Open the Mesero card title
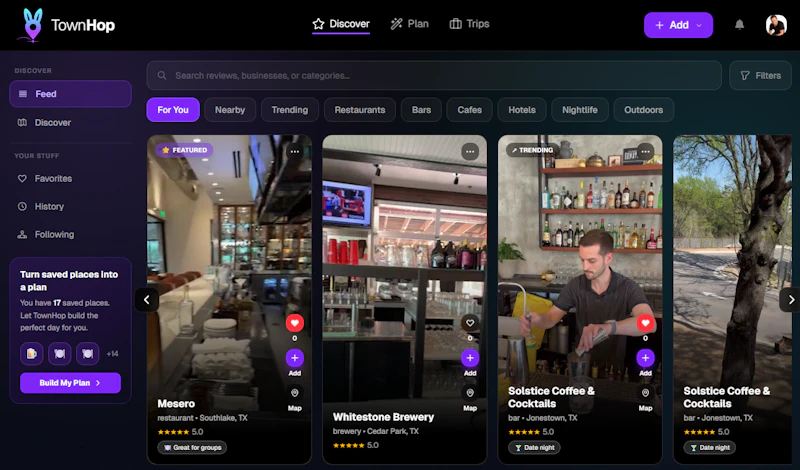Viewport: 800px width, 470px height. (176, 404)
